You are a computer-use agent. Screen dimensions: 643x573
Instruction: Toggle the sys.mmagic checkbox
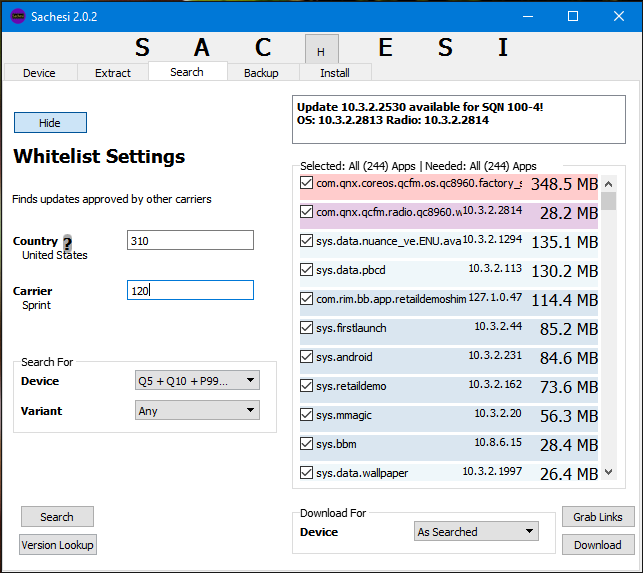[x=306, y=415]
